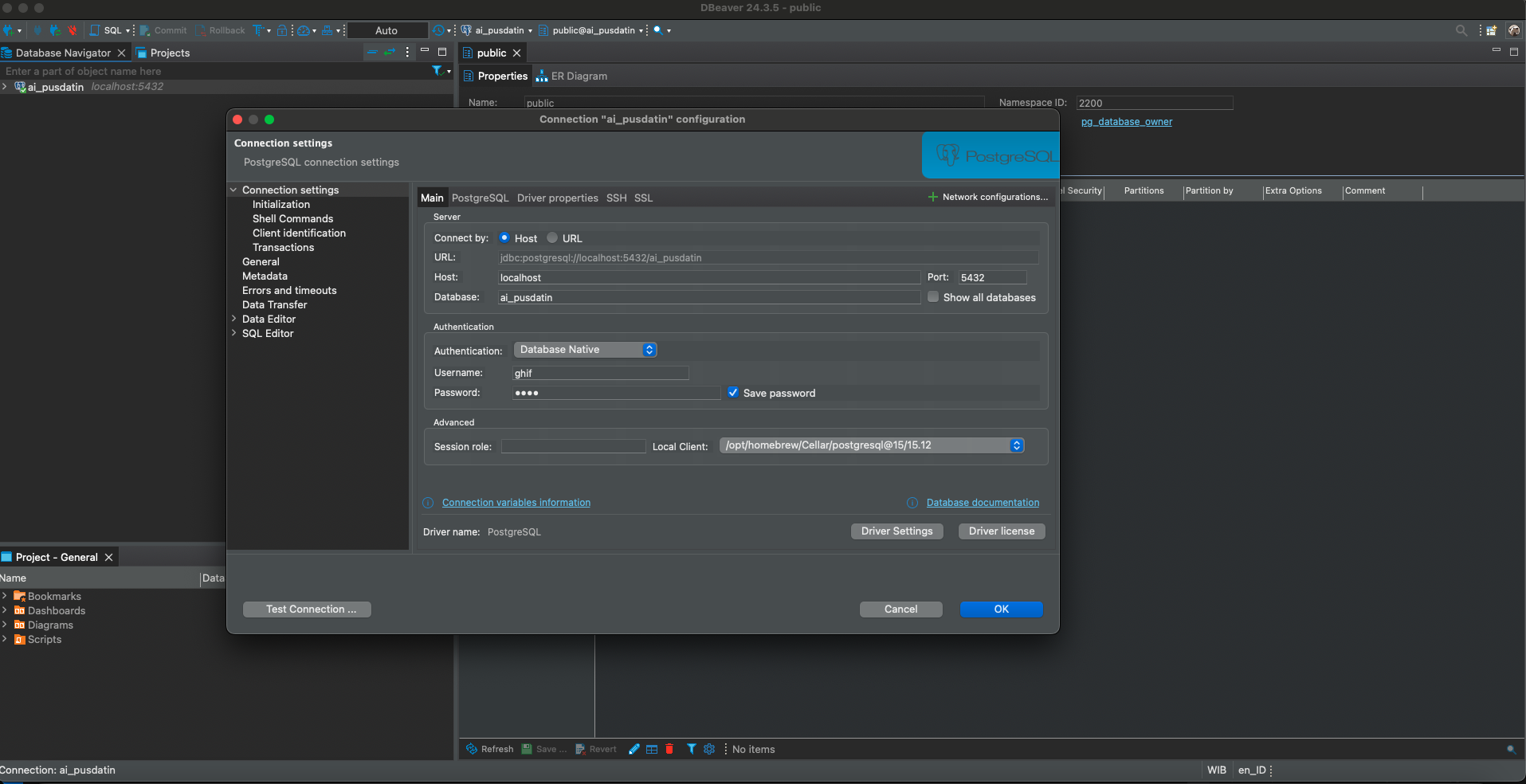
Task: Click the transaction mode icon in toolbar
Action: (x=258, y=30)
